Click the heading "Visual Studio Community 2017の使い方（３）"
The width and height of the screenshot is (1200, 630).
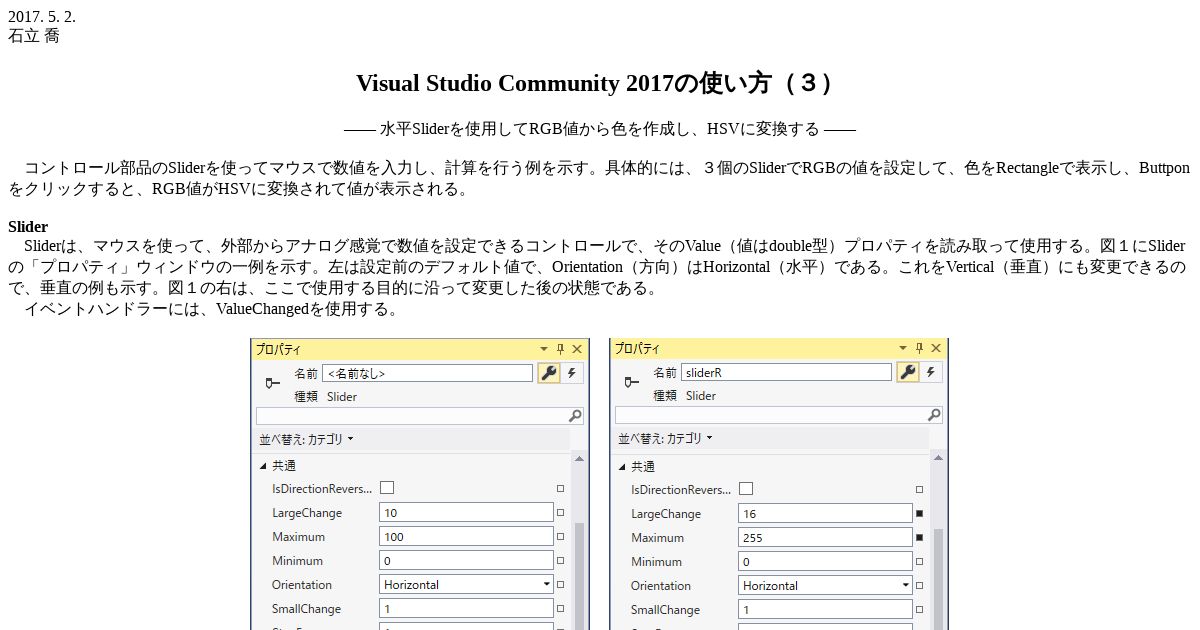tap(598, 83)
